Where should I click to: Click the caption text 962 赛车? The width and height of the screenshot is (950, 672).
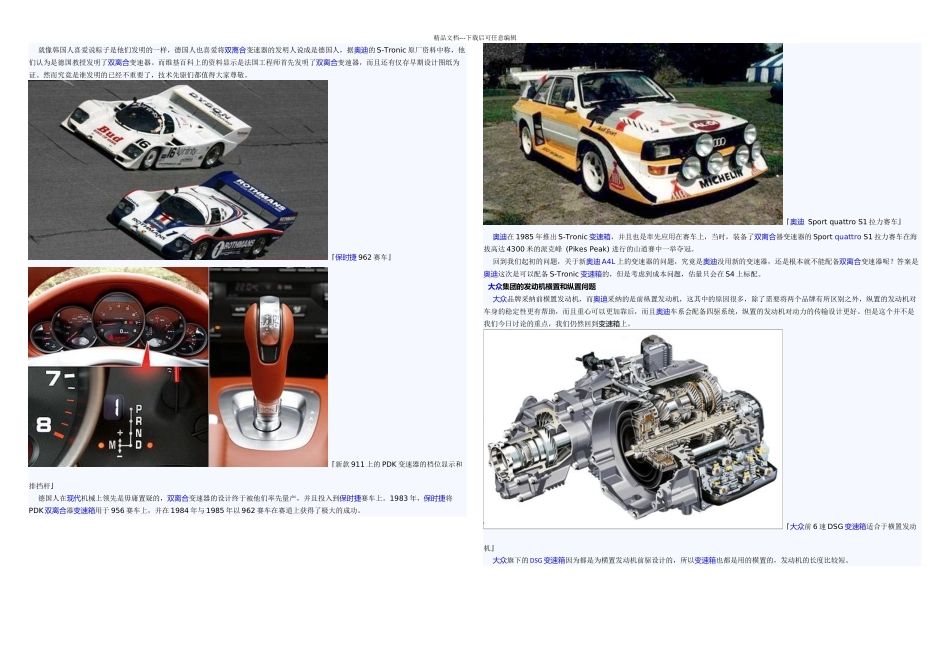click(x=374, y=258)
